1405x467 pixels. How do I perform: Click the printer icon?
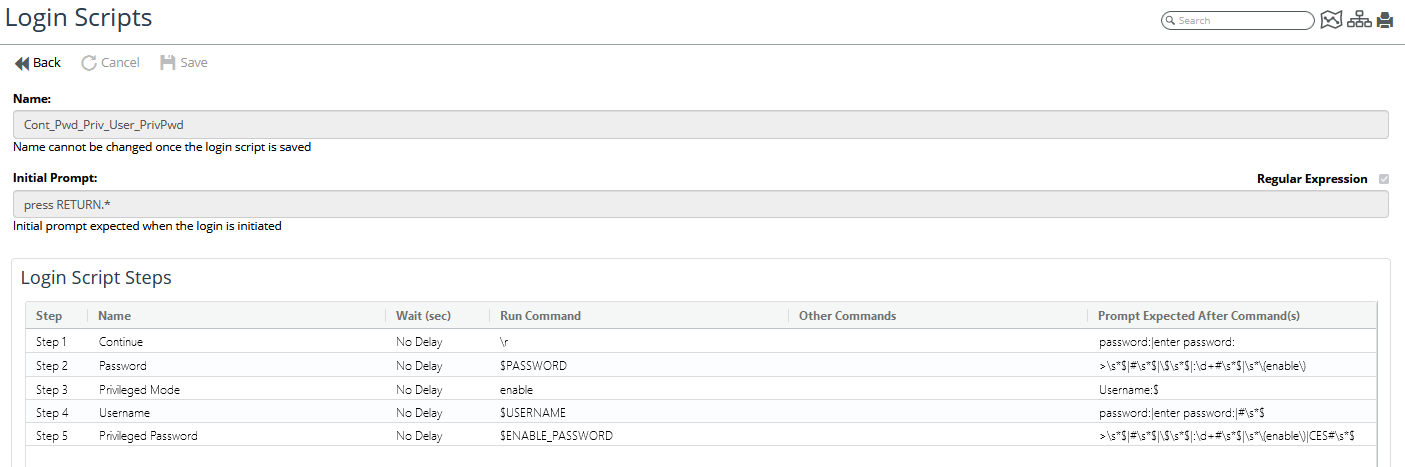coord(1385,20)
